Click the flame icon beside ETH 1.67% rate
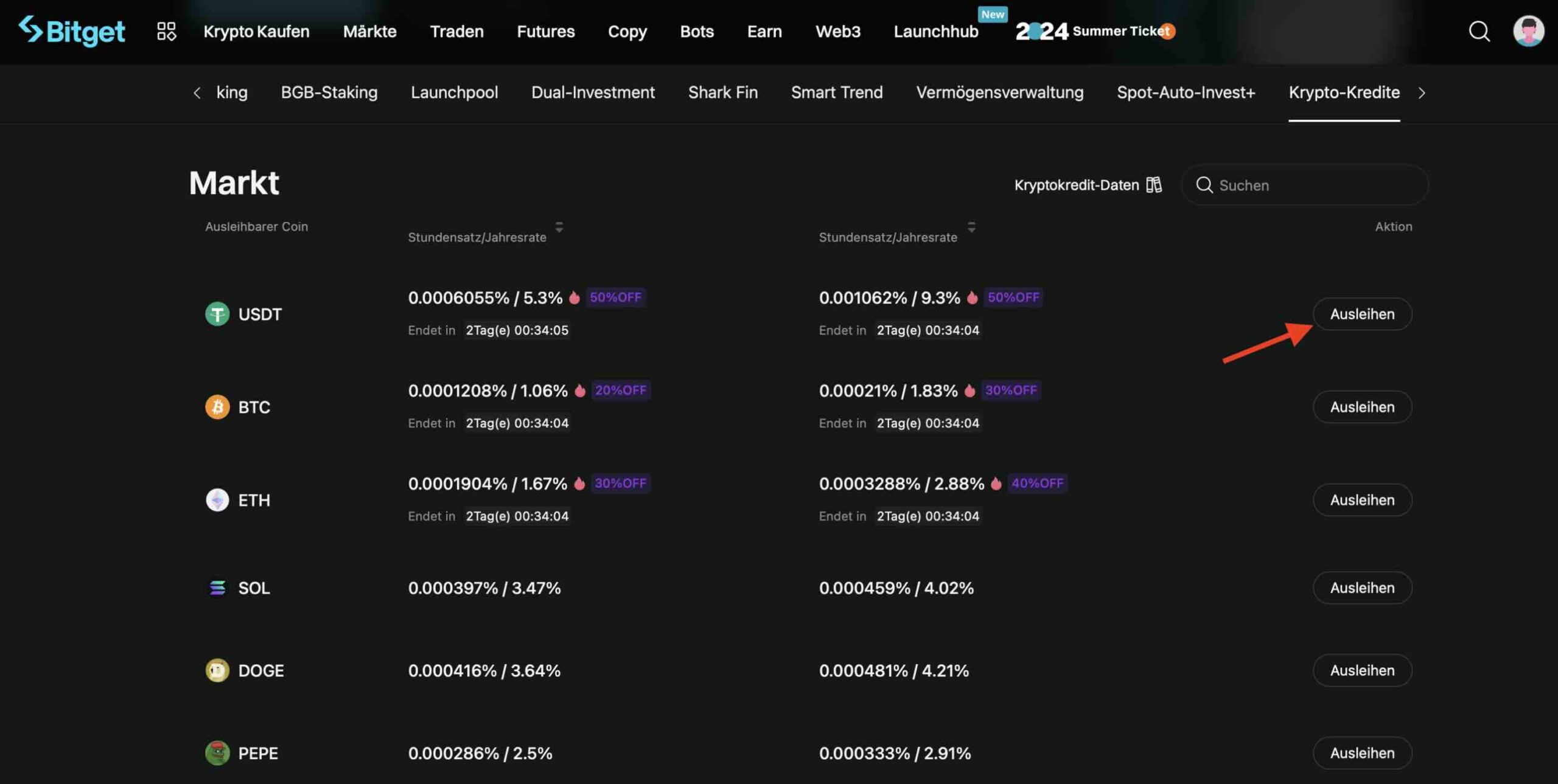The image size is (1558, 784). click(579, 484)
